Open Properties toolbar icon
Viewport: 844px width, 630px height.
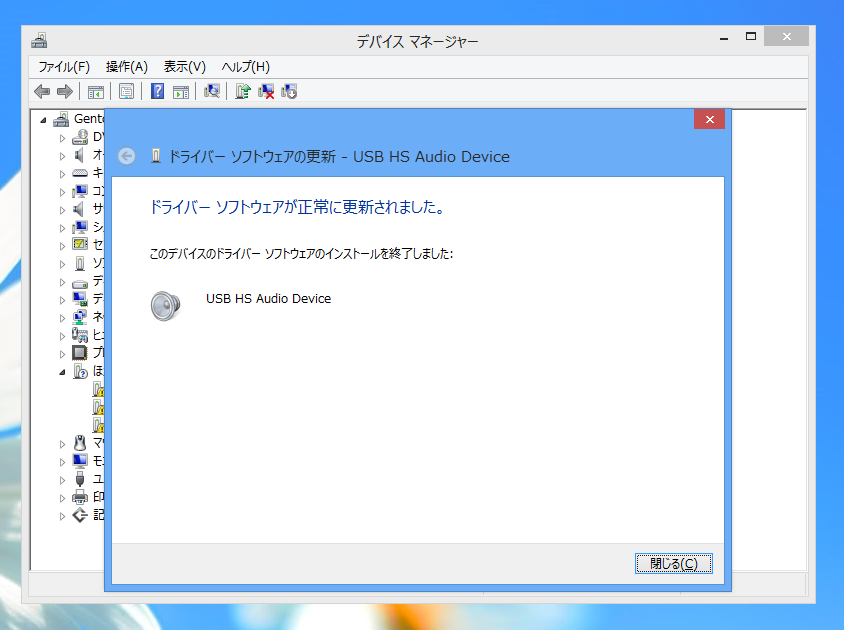point(126,92)
